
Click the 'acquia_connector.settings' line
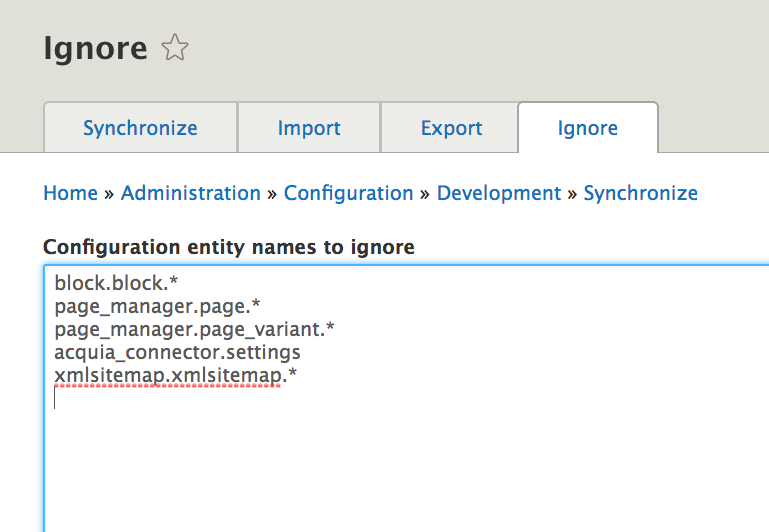click(177, 353)
